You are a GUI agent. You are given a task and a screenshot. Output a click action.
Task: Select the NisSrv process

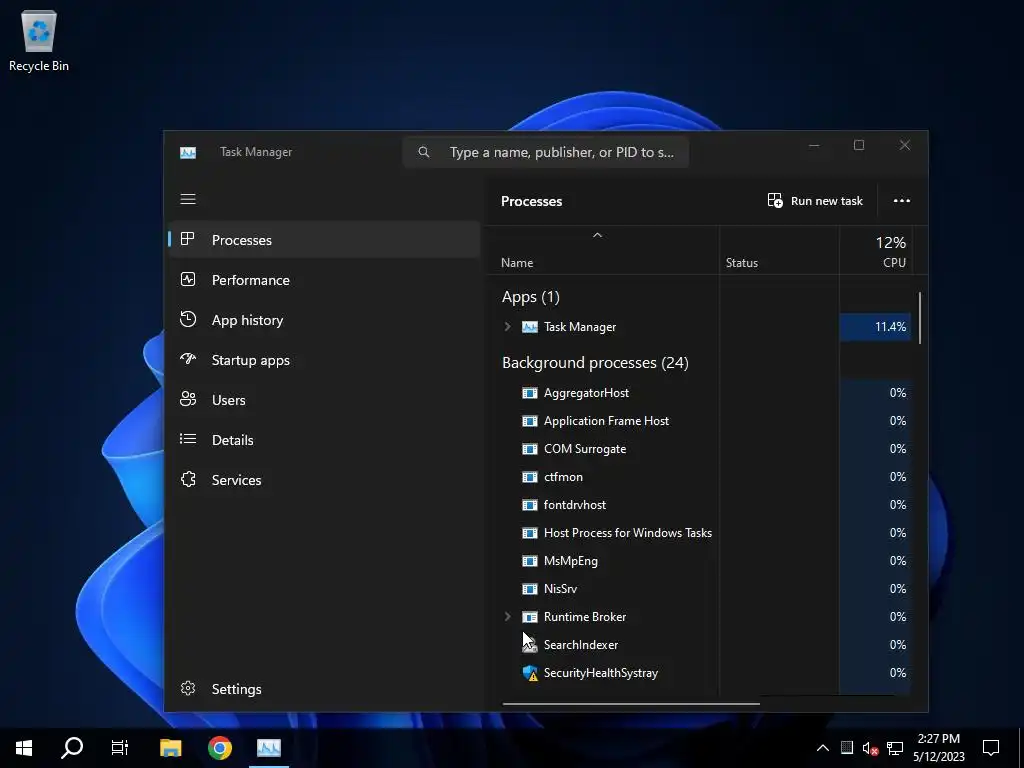pyautogui.click(x=700, y=588)
